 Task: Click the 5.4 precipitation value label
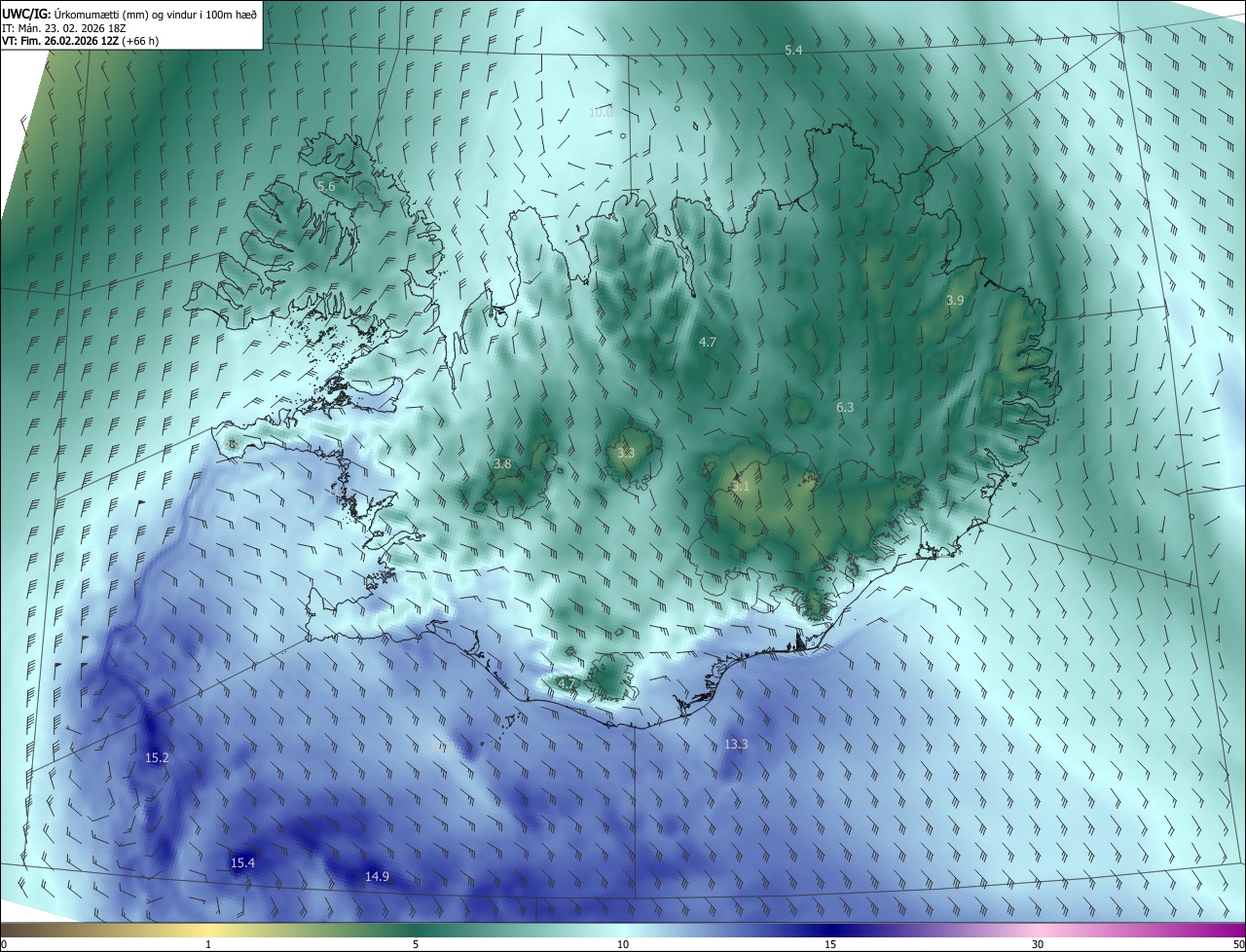pyautogui.click(x=793, y=50)
